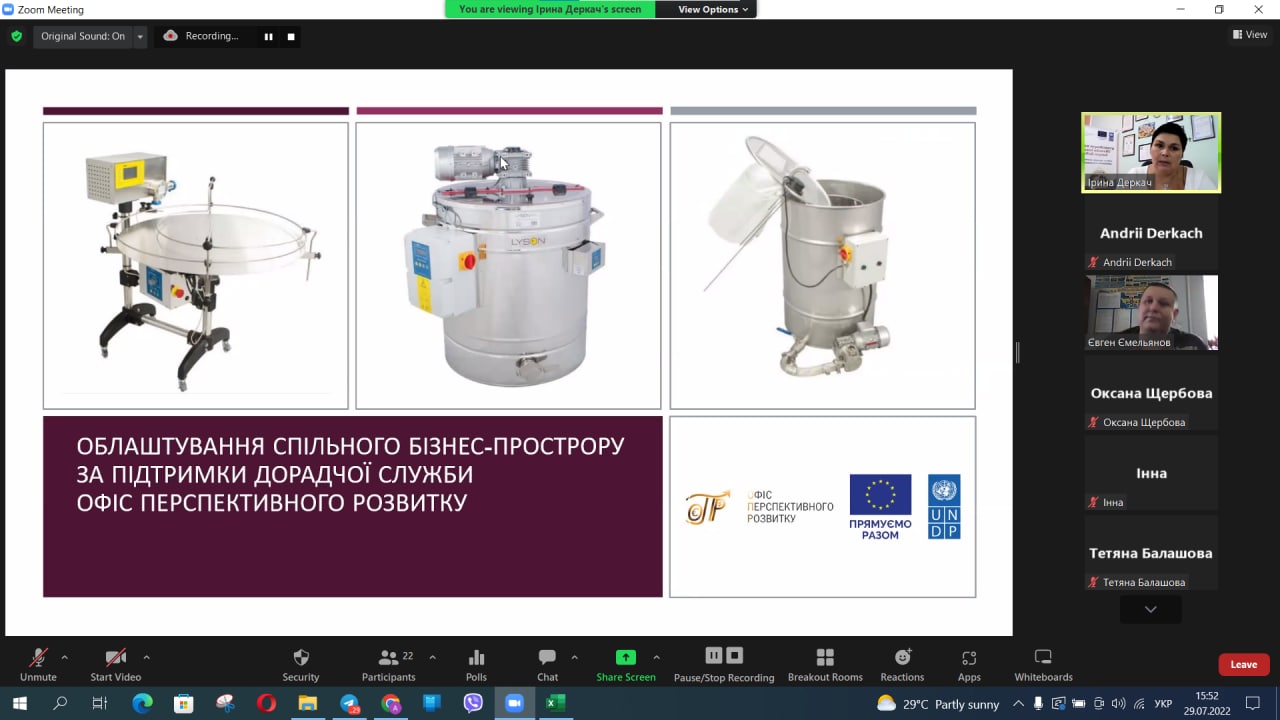This screenshot has height=720, width=1280.
Task: Unmute the microphone
Action: 38,663
